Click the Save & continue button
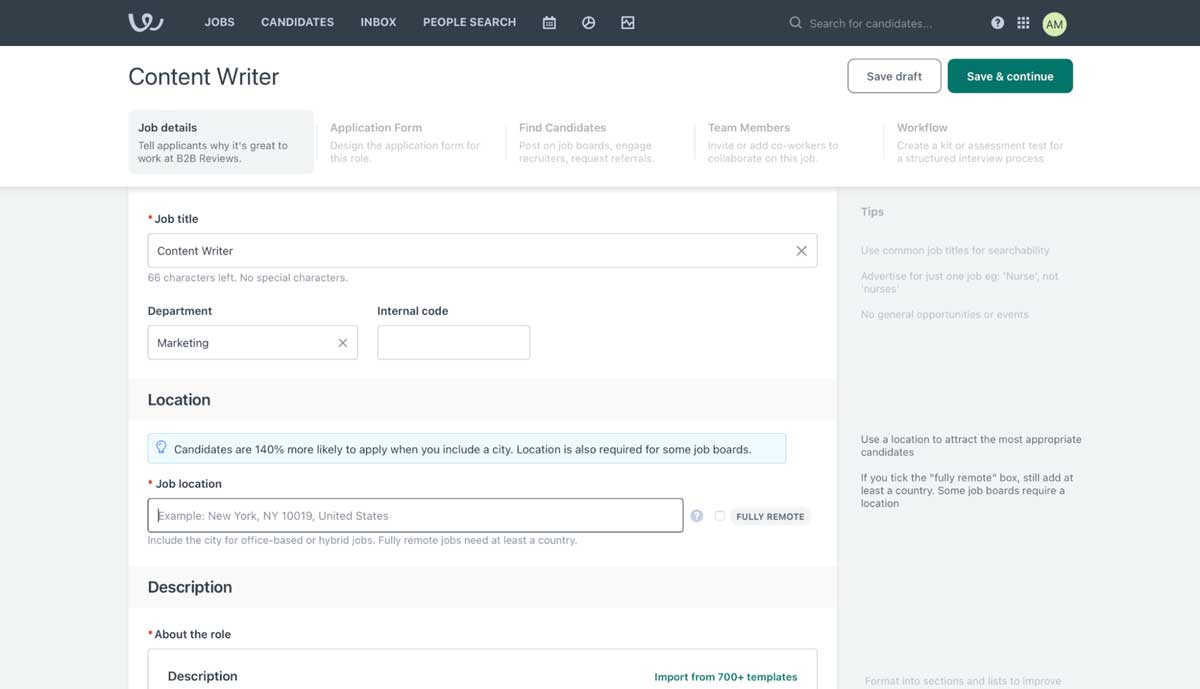Image resolution: width=1200 pixels, height=689 pixels. 1010,75
